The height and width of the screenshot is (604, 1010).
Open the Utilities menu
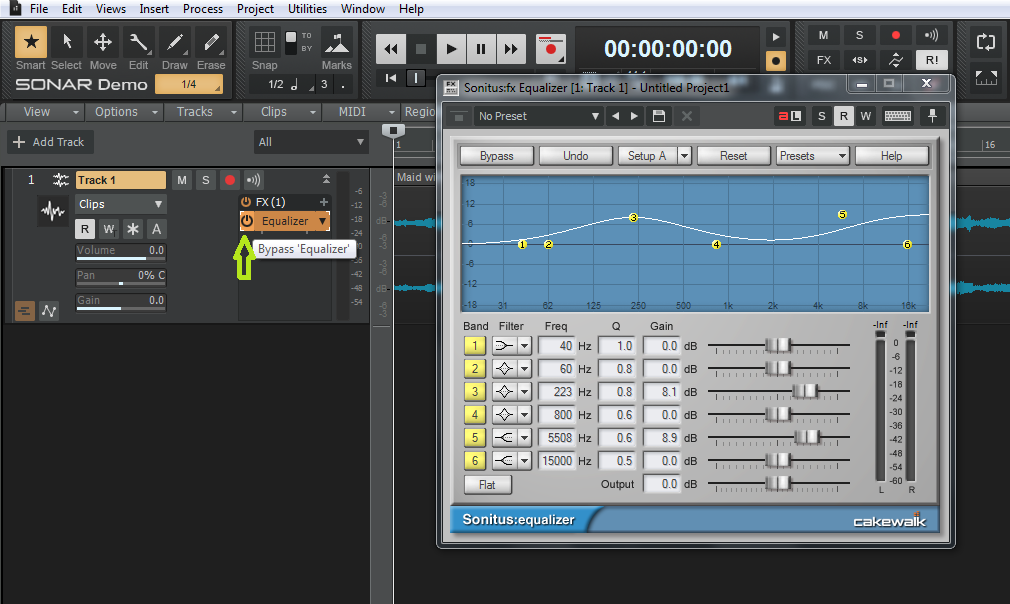(x=307, y=9)
